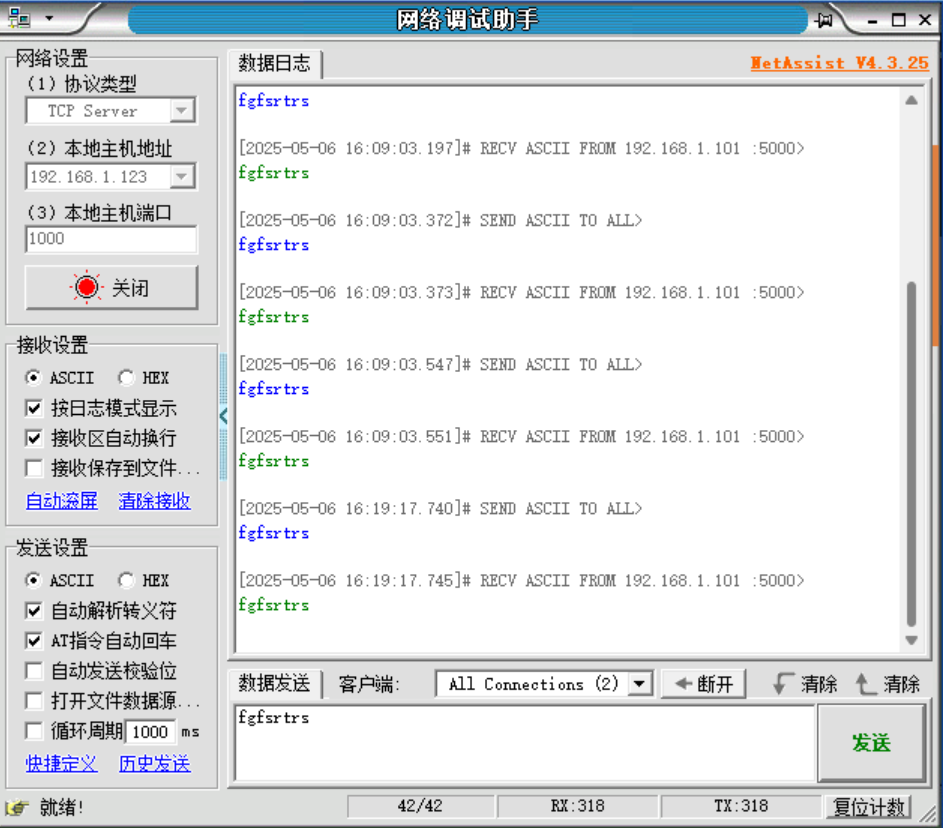
Task: Click log line timestamped 16:09:03.197
Action: point(521,148)
